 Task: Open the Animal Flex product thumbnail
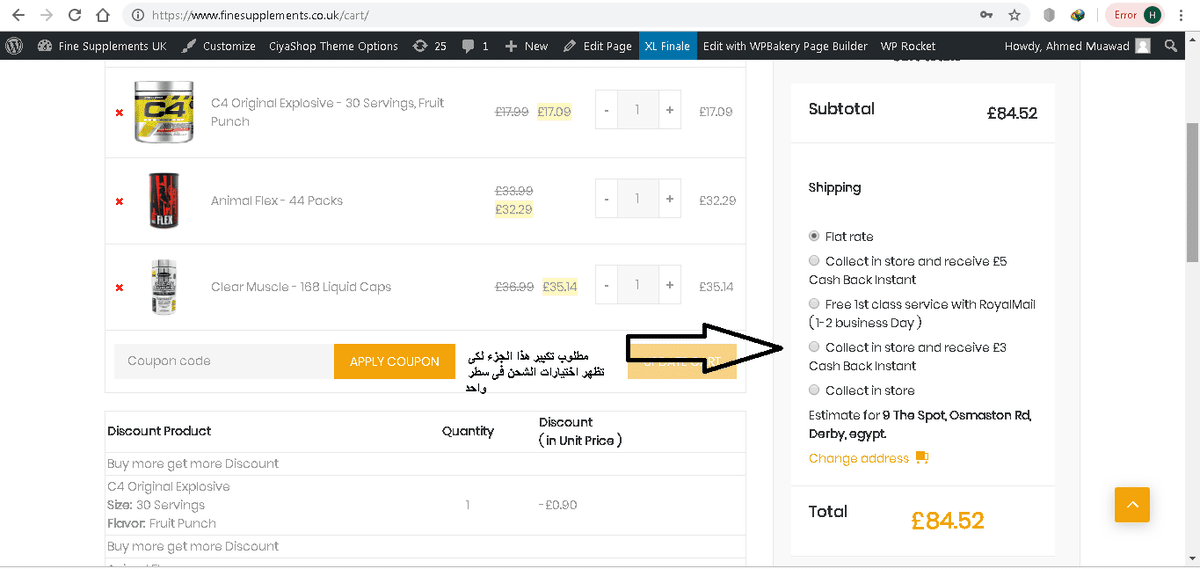(163, 199)
